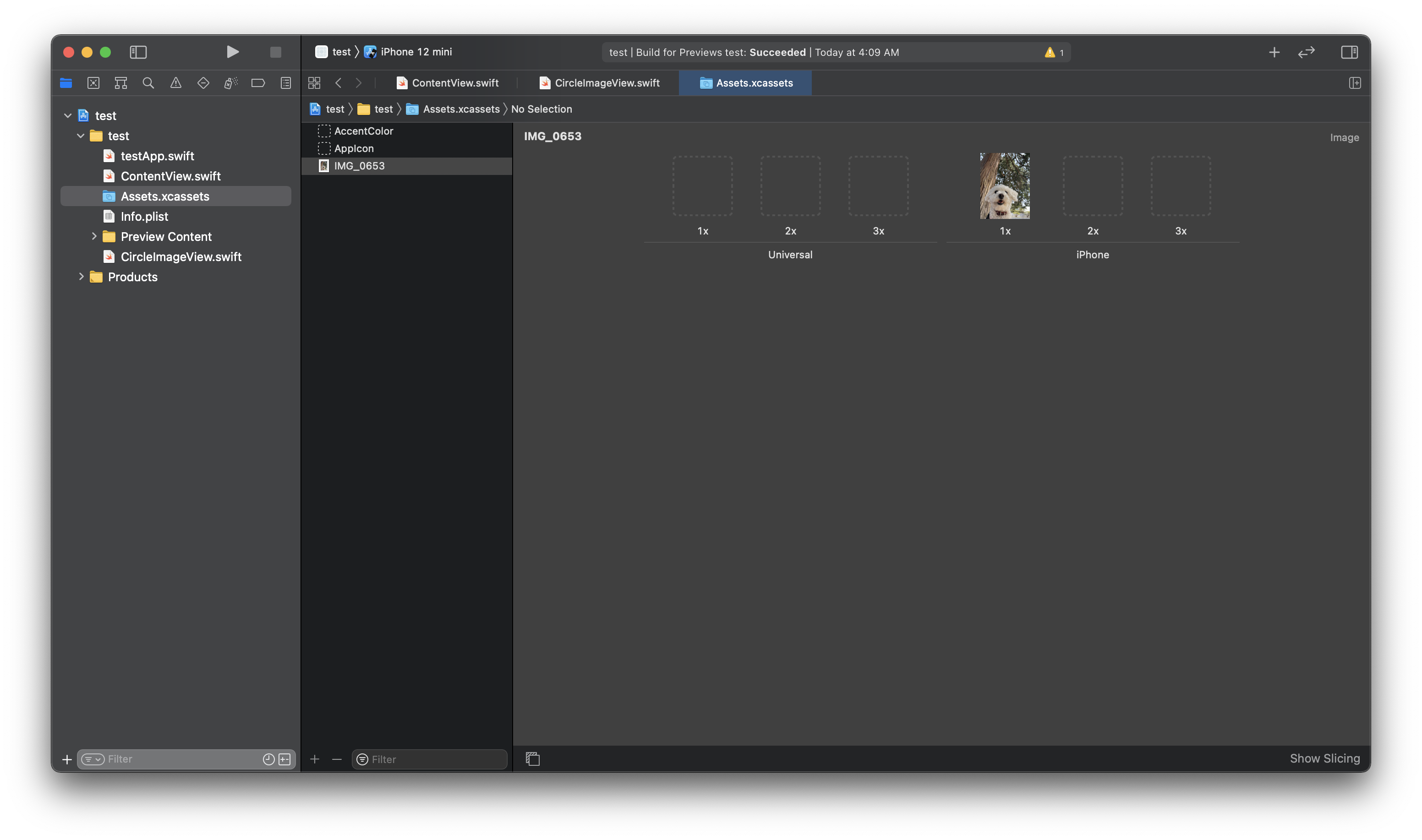Collapse the test project root
The image size is (1422, 840).
pos(68,115)
